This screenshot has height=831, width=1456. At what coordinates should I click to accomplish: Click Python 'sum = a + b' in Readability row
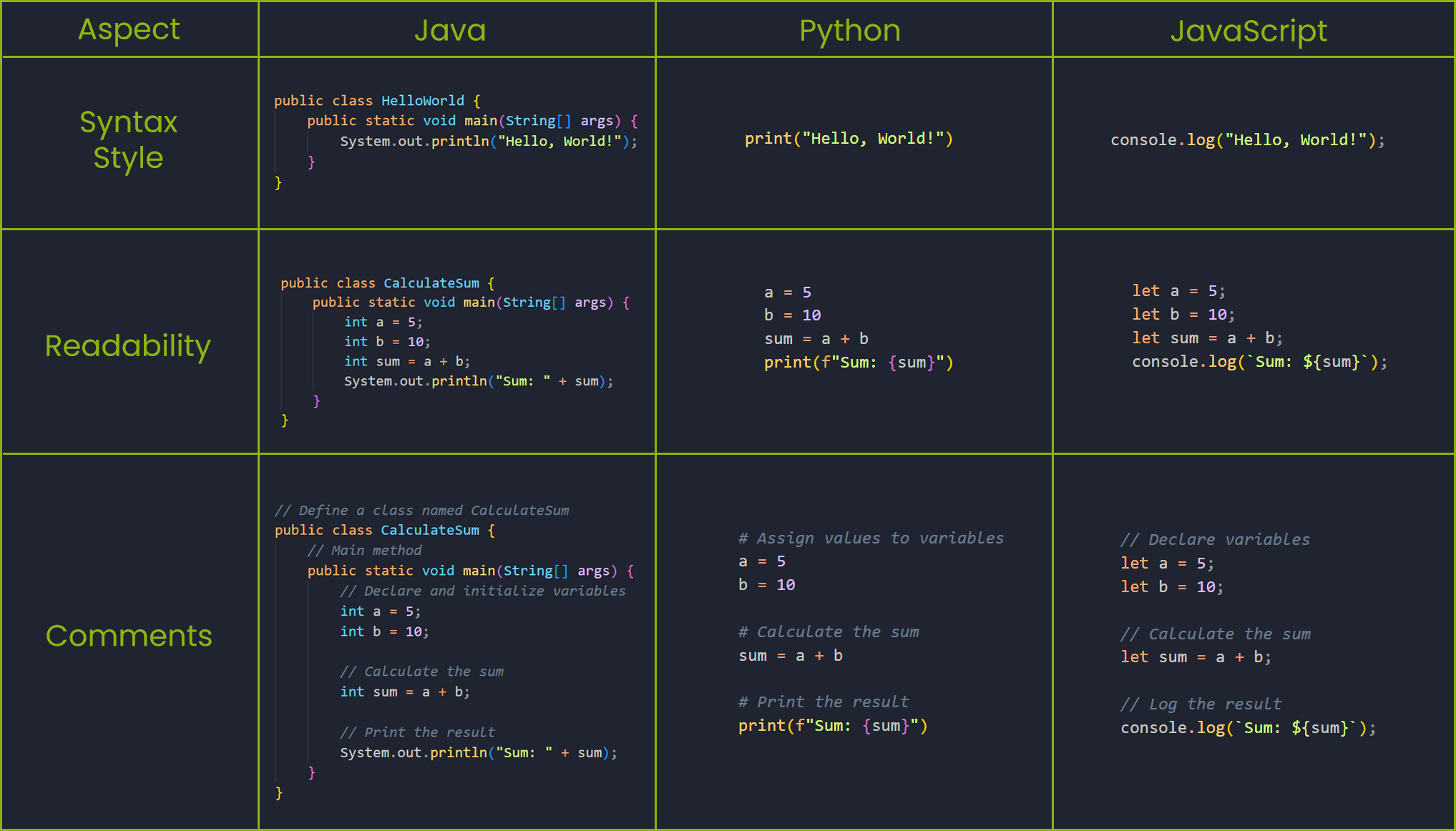pos(816,339)
